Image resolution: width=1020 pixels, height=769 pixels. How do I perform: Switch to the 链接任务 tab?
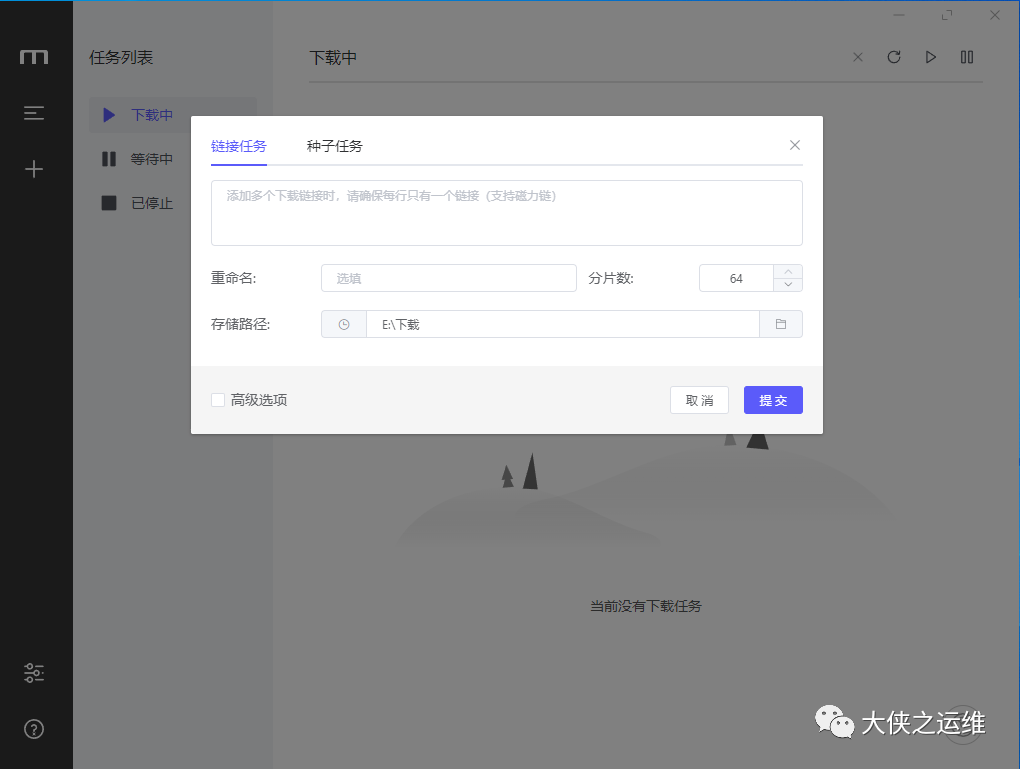click(x=239, y=146)
